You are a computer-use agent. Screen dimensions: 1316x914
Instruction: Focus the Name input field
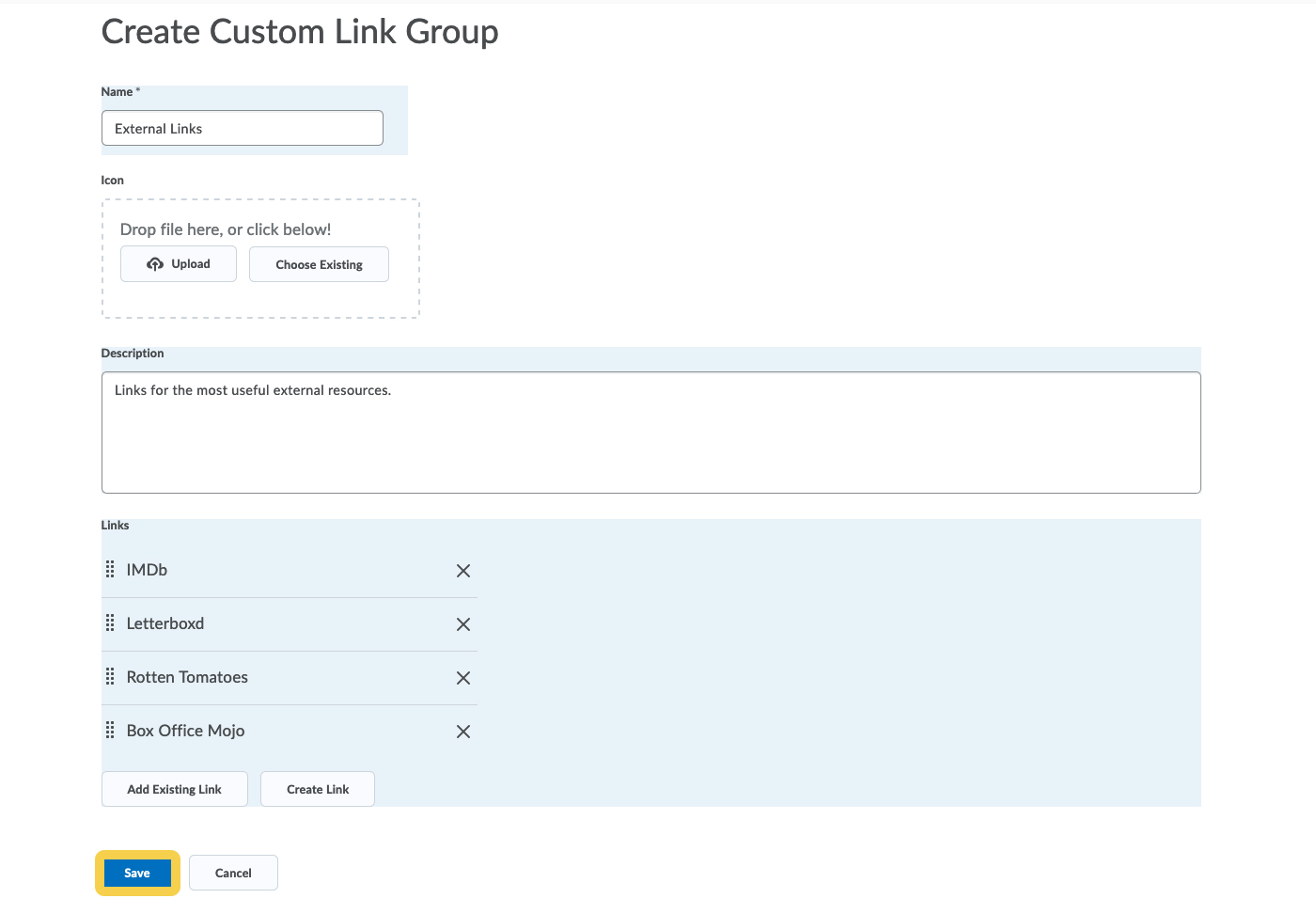[243, 129]
